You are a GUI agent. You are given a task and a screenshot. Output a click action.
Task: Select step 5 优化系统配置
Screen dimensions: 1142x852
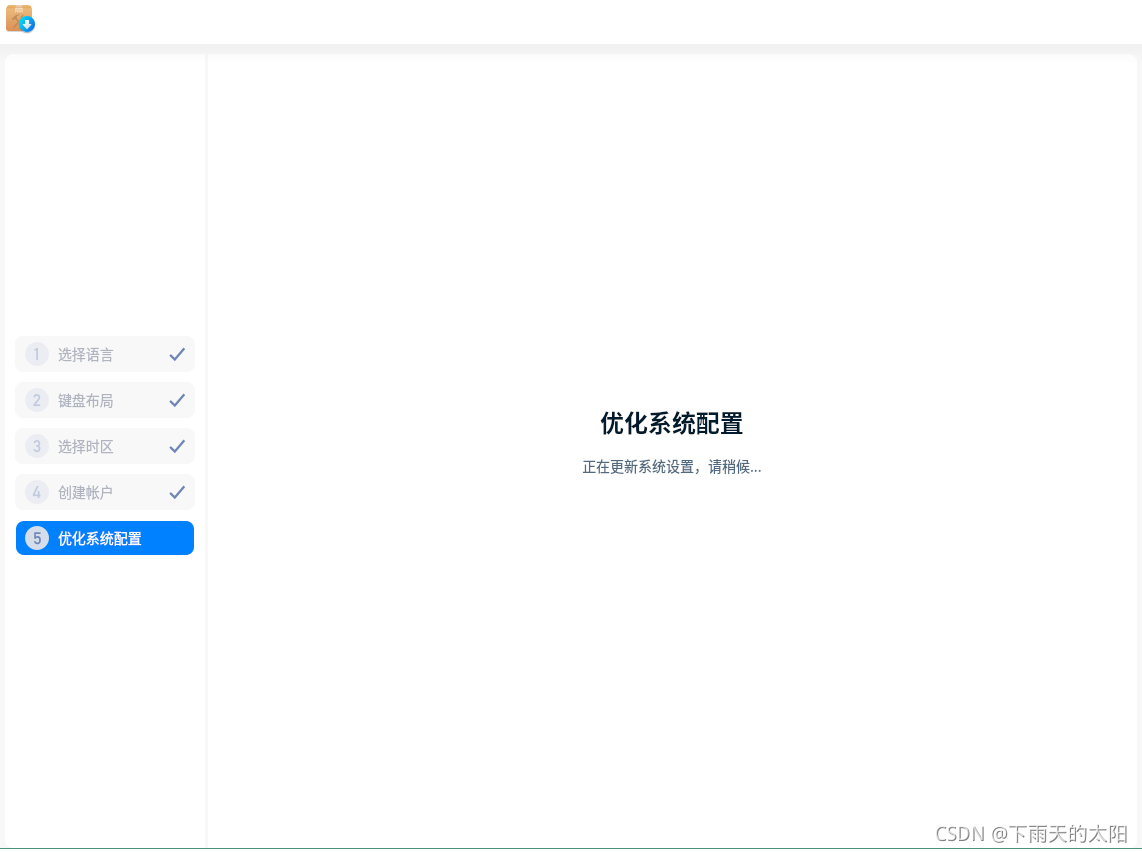tap(105, 540)
